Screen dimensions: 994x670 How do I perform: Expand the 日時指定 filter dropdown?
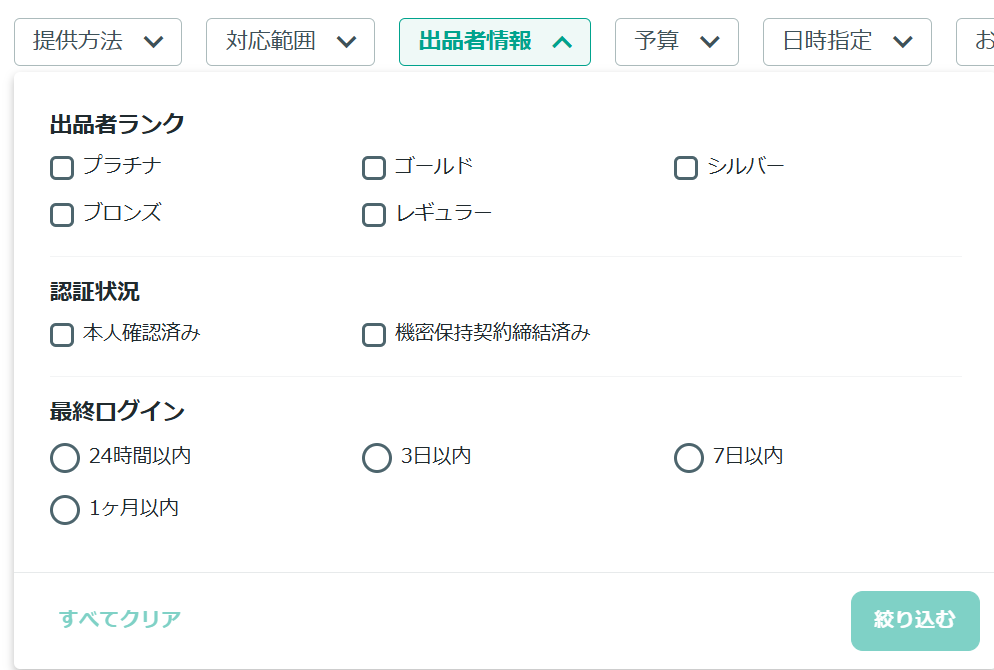click(x=847, y=42)
